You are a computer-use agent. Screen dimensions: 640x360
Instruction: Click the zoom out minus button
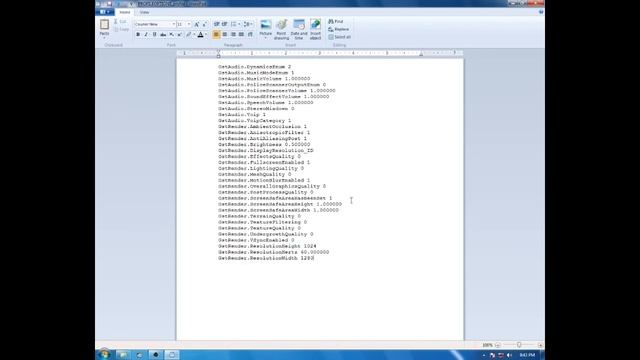point(498,345)
